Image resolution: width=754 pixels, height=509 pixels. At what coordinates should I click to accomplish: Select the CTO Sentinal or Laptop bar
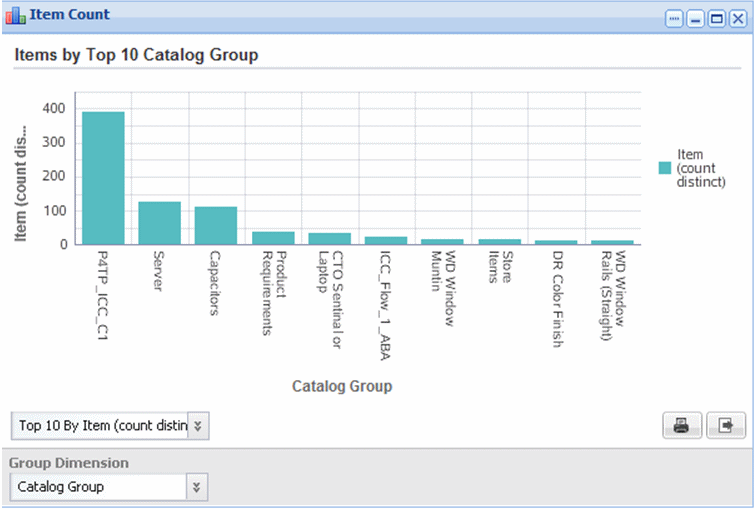329,239
